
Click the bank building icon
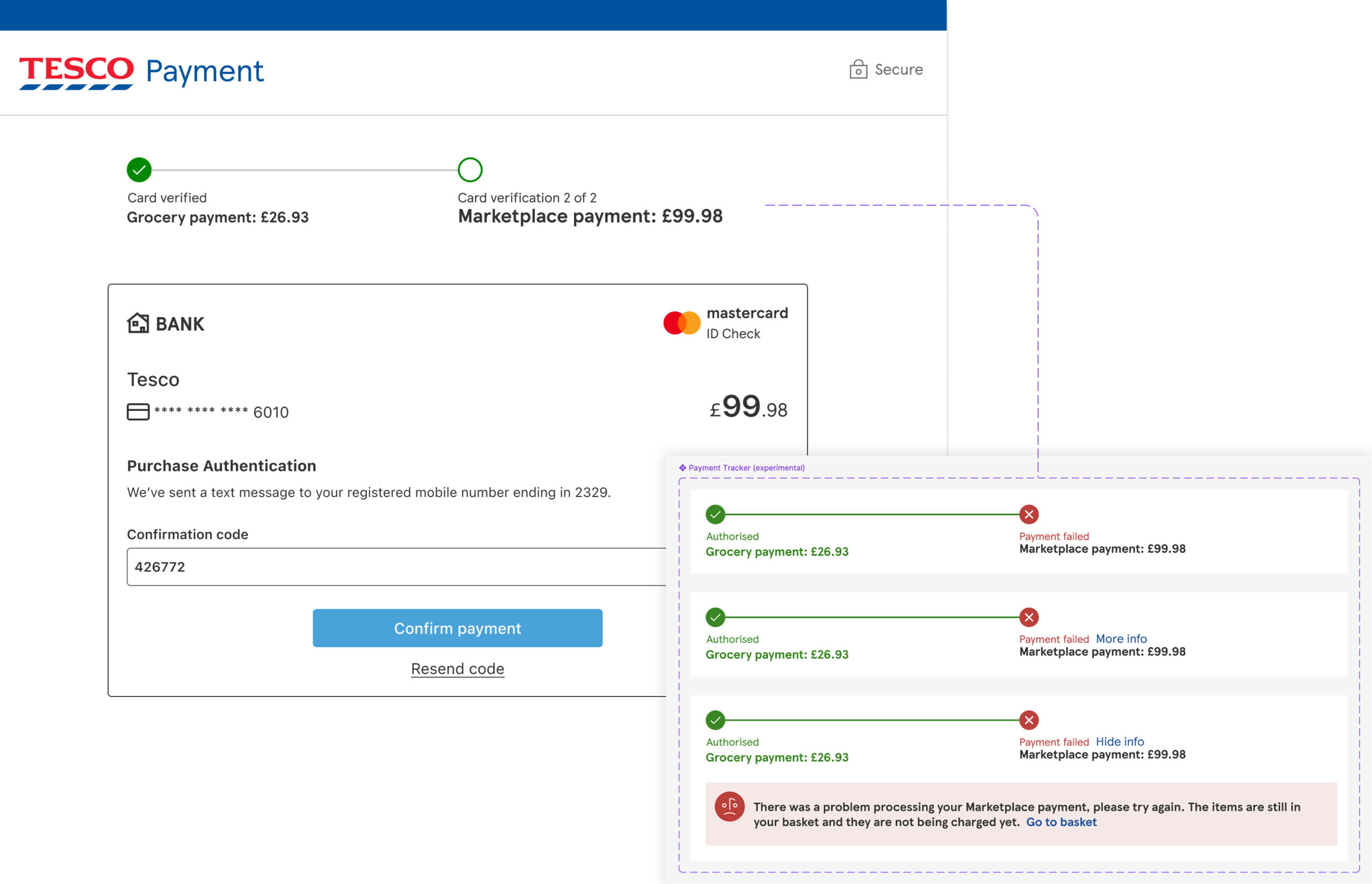138,323
